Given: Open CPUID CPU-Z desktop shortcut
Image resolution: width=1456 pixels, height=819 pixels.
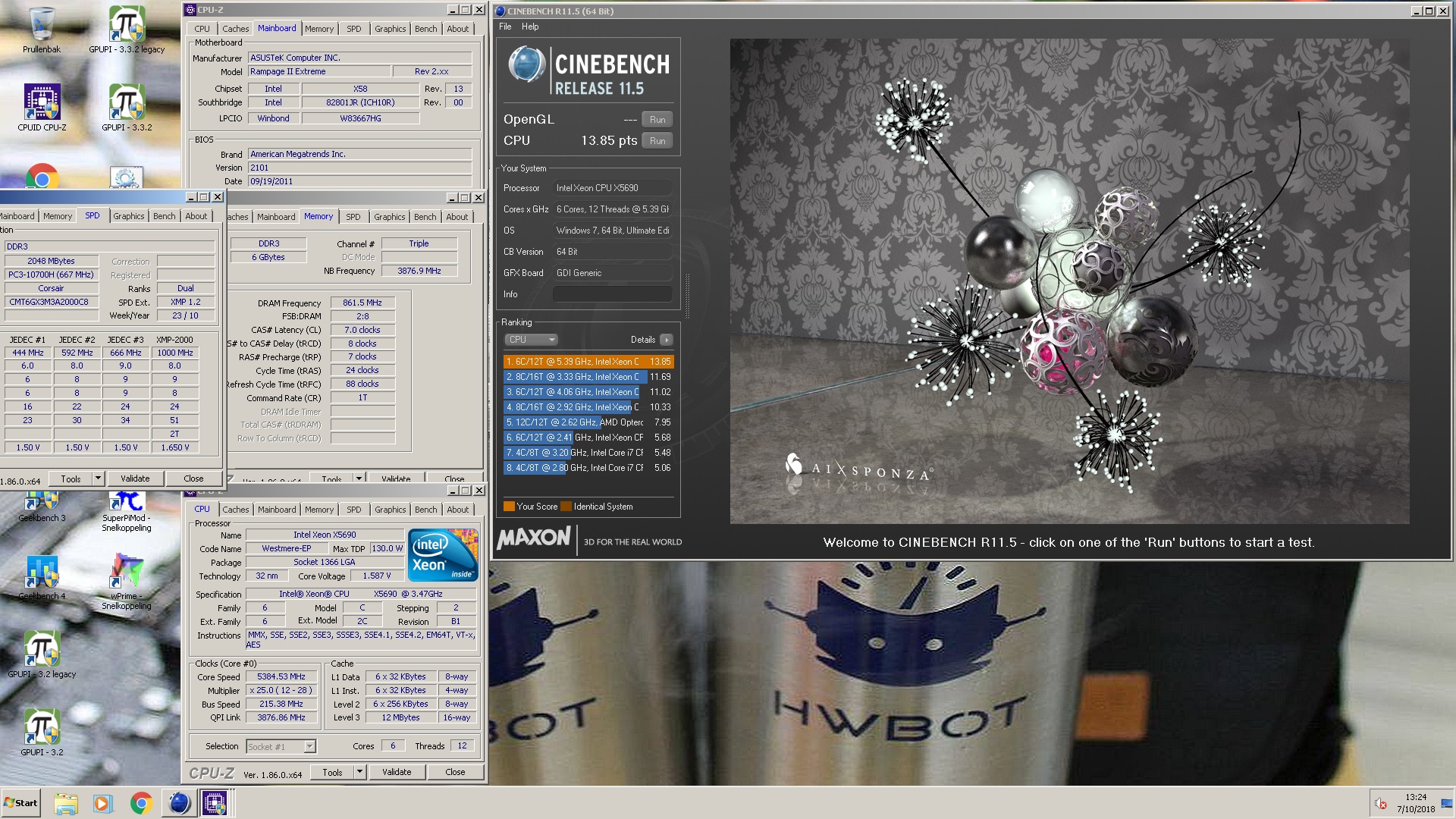Looking at the screenshot, I should (x=42, y=108).
